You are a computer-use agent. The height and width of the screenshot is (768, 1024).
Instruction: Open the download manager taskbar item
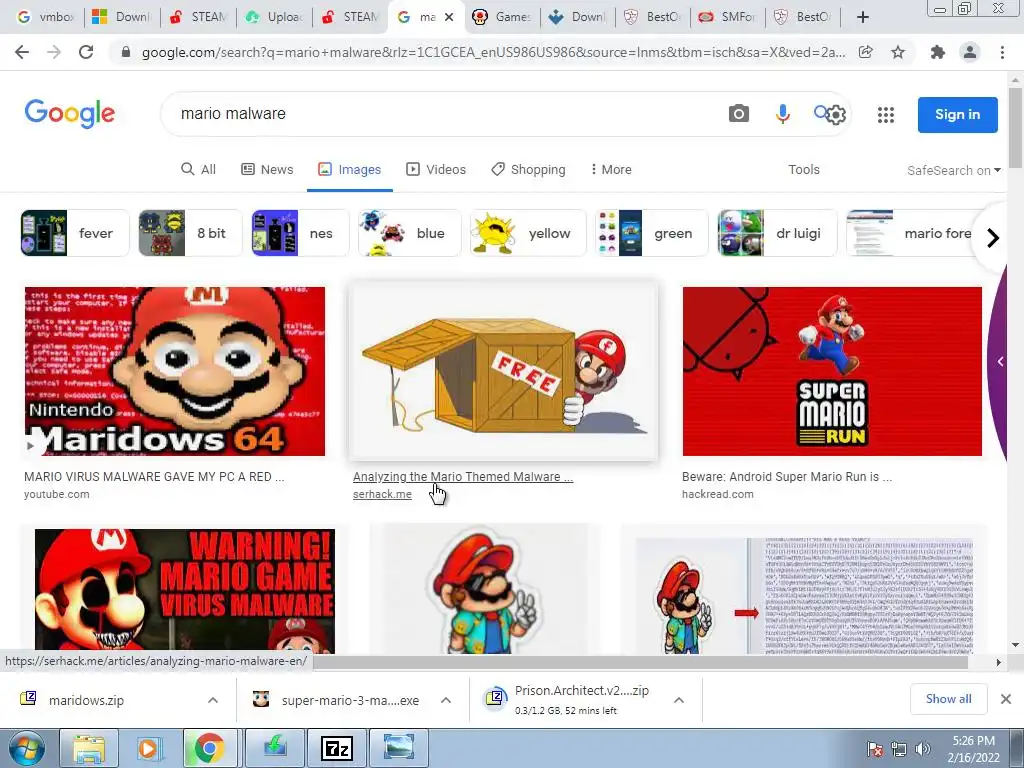click(276, 748)
